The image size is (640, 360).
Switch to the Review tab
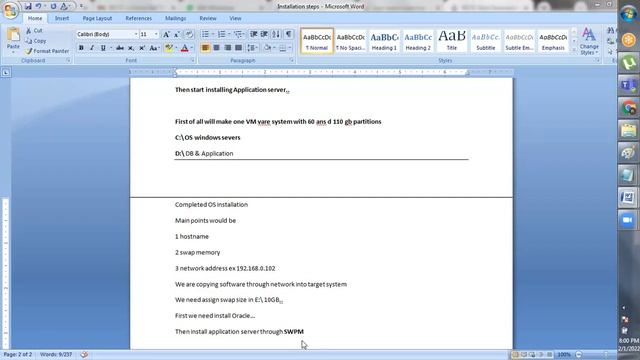(208, 18)
